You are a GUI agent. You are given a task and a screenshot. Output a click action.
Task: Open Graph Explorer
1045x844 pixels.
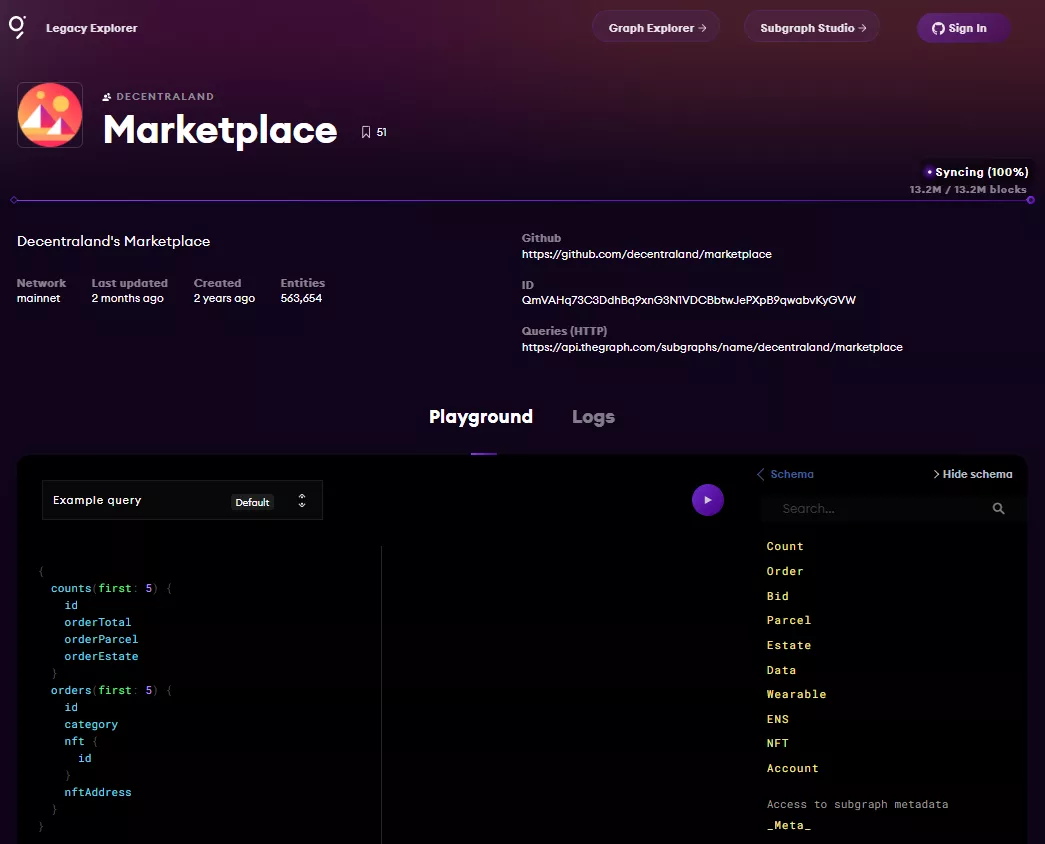click(x=658, y=28)
